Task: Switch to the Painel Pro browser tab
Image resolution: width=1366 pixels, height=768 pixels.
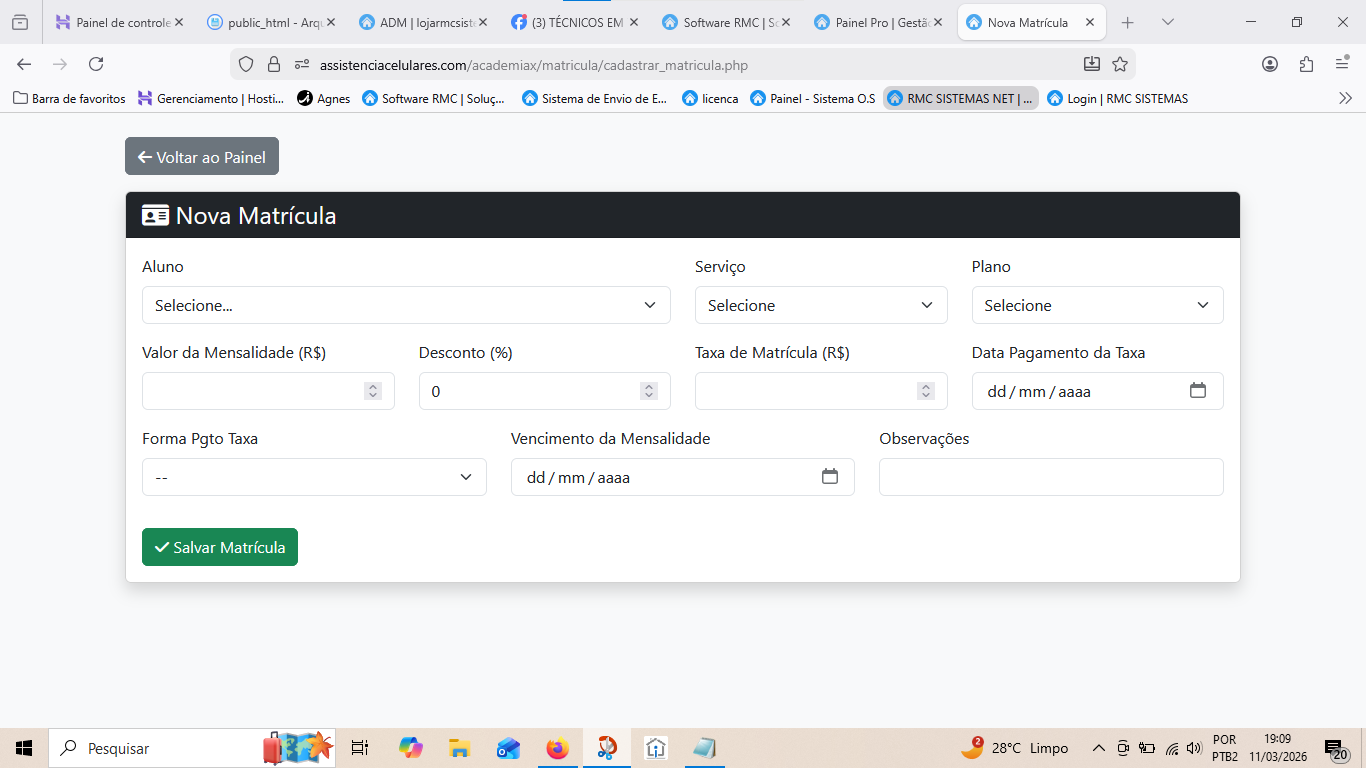Action: [878, 22]
